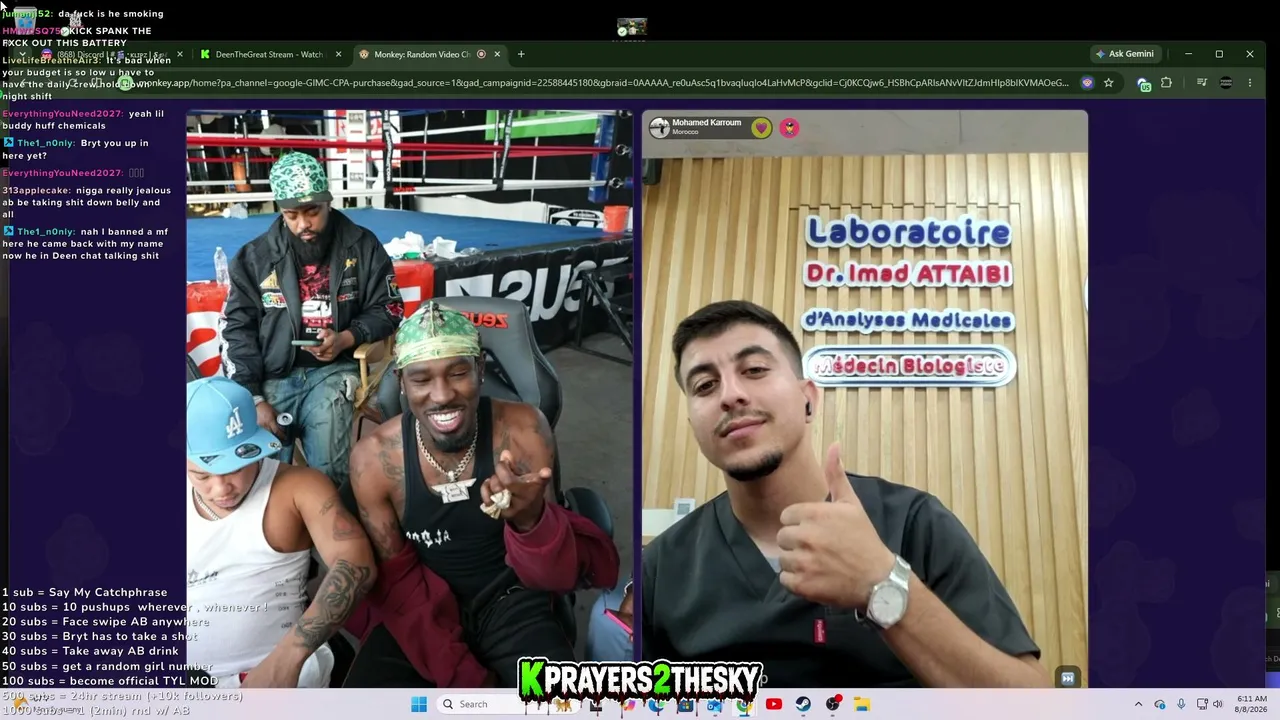Open the Chrome extensions puzzle icon
The width and height of the screenshot is (1280, 720).
point(1166,83)
